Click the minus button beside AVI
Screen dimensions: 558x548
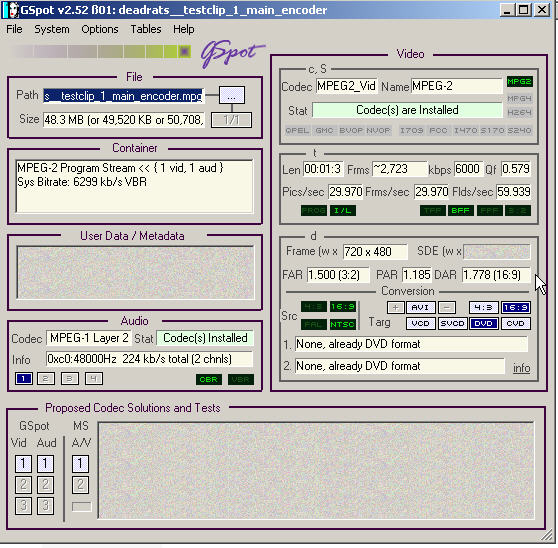(447, 307)
